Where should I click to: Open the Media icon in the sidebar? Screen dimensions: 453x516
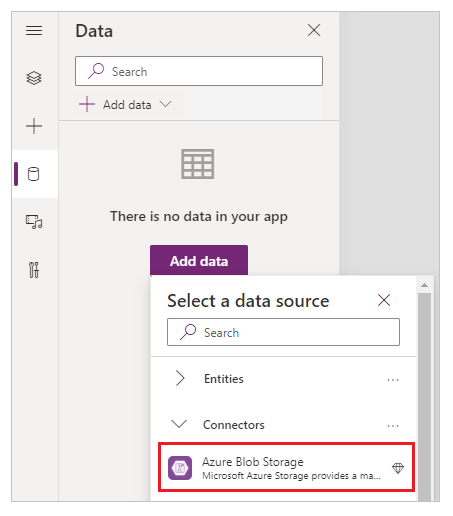coord(34,222)
